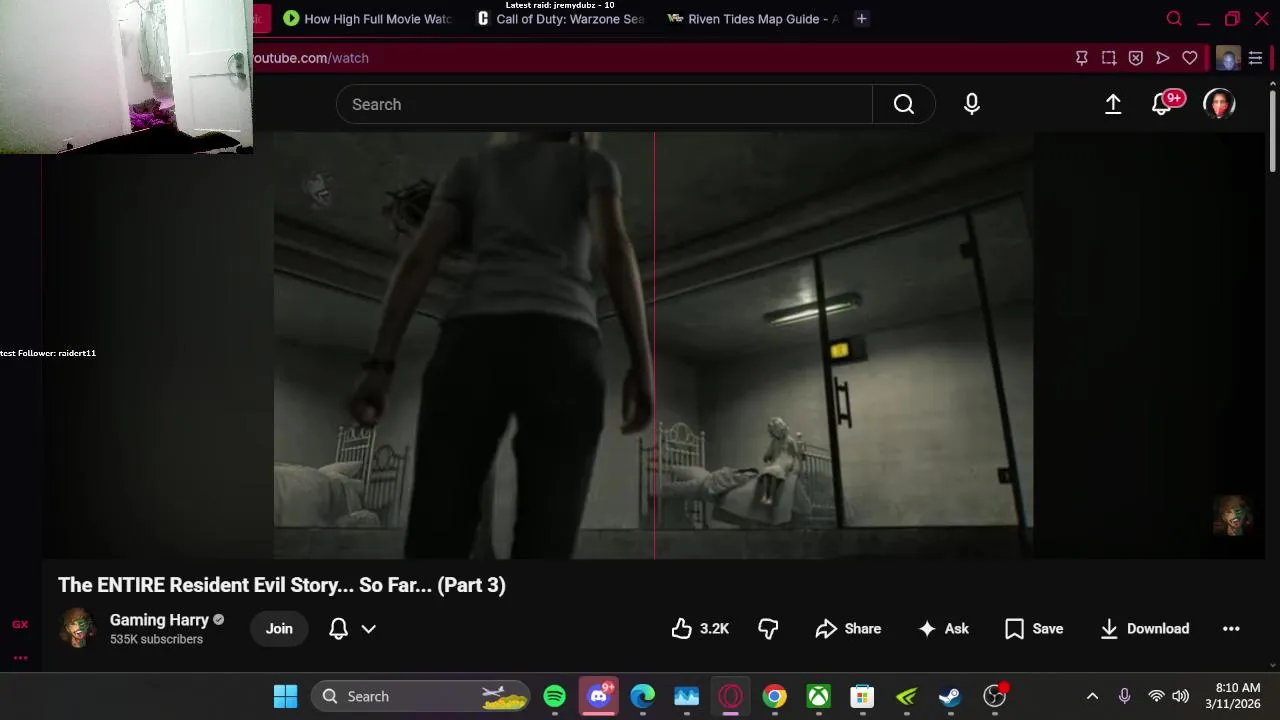Image resolution: width=1280 pixels, height=720 pixels.
Task: Open the Wi-Fi network tray icon
Action: click(1156, 696)
